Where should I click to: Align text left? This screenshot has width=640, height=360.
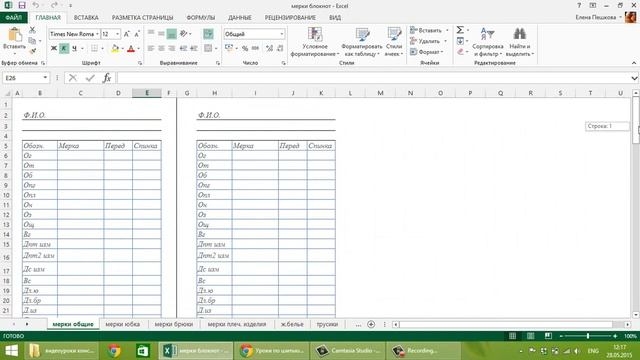(x=151, y=48)
